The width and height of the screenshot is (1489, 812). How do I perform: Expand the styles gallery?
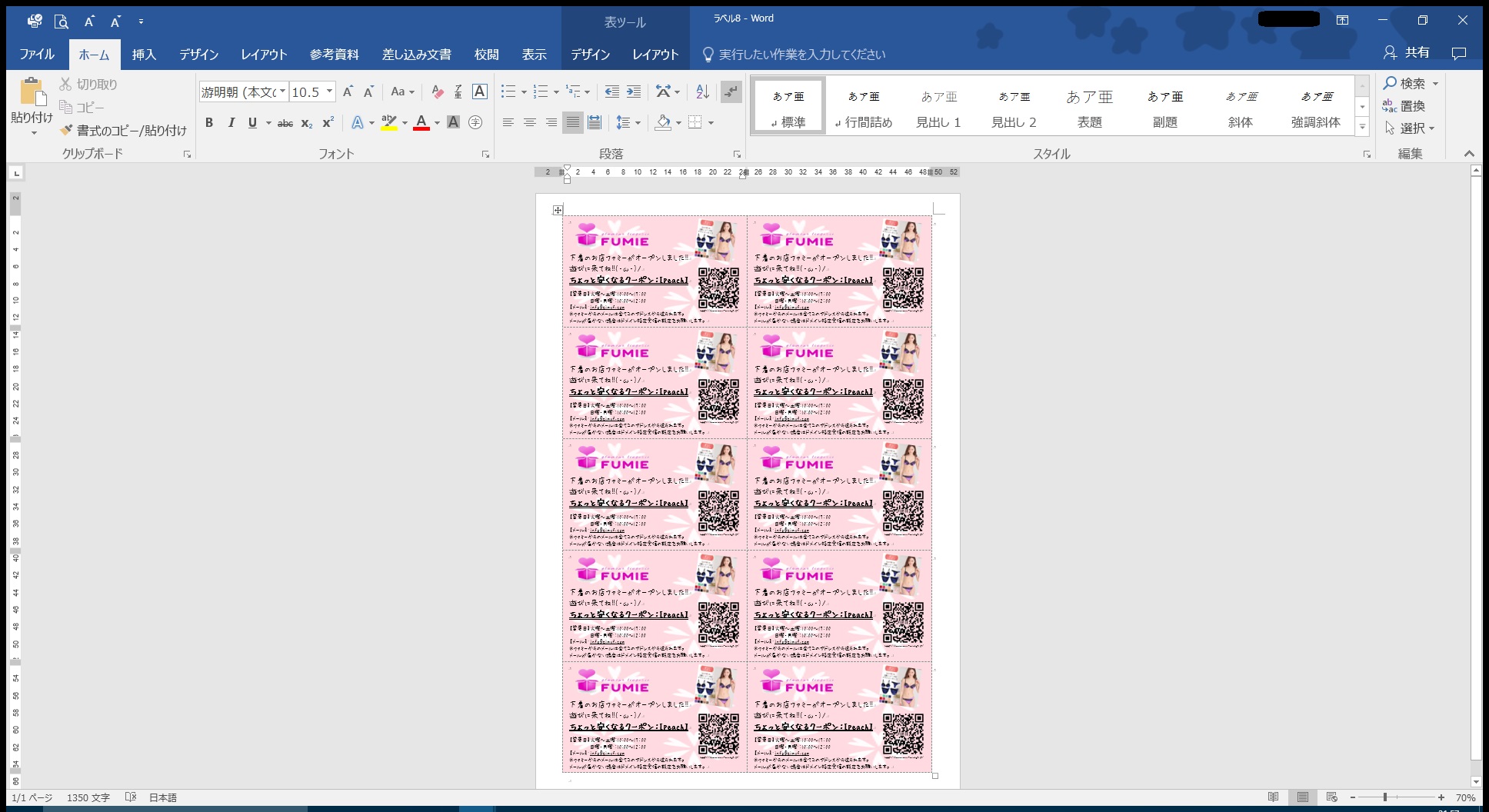[x=1362, y=127]
